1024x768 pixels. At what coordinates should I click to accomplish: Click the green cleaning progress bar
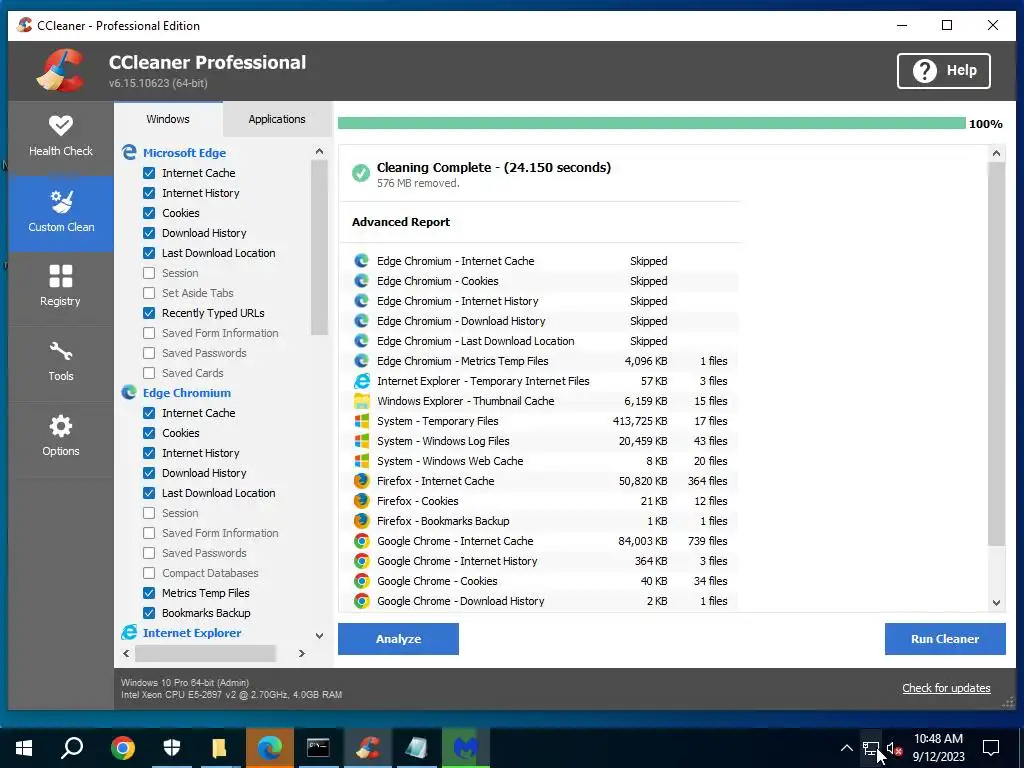tap(651, 123)
